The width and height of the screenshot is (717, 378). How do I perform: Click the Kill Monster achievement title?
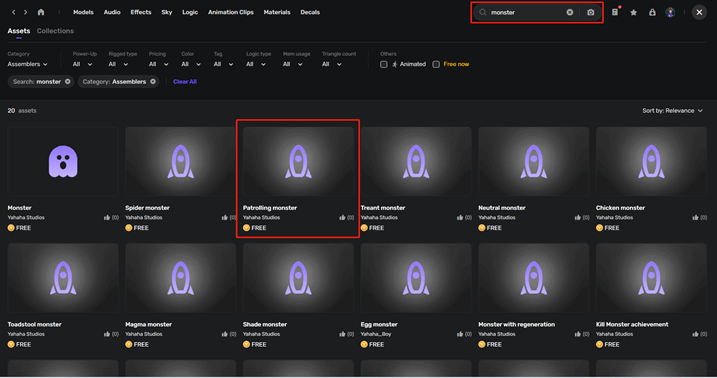coord(632,324)
